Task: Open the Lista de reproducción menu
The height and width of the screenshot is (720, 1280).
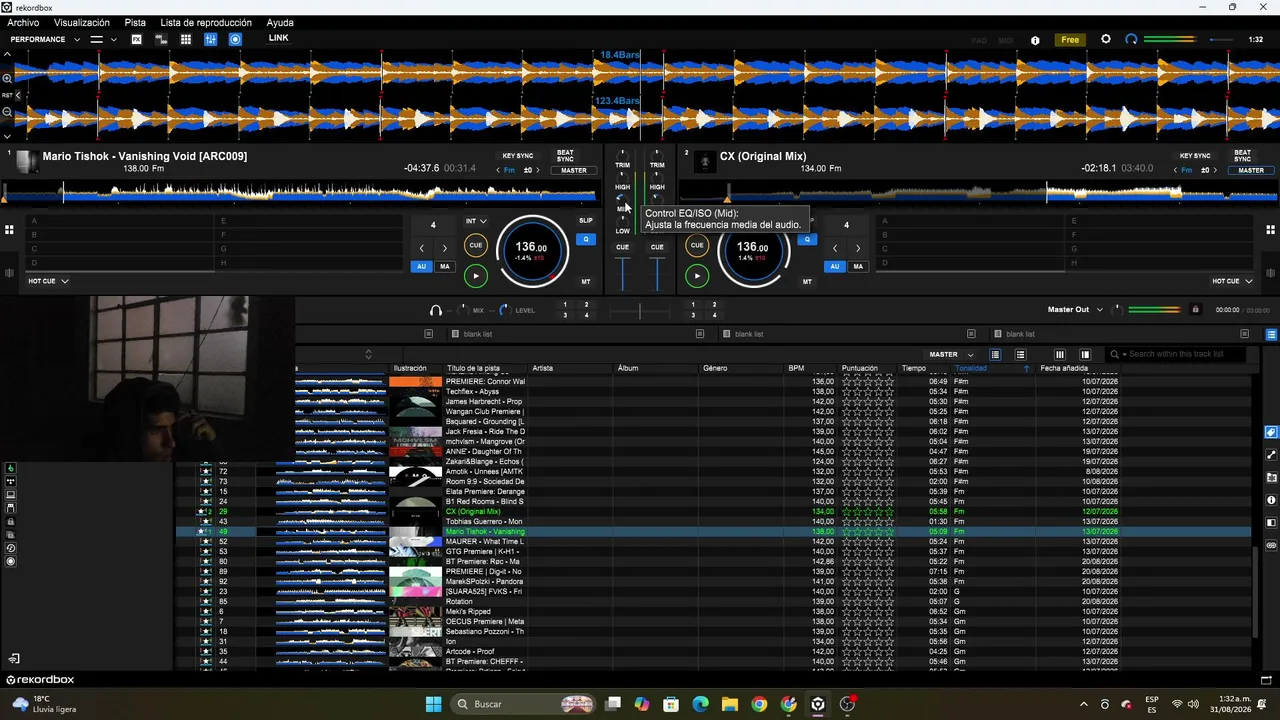Action: coord(206,22)
